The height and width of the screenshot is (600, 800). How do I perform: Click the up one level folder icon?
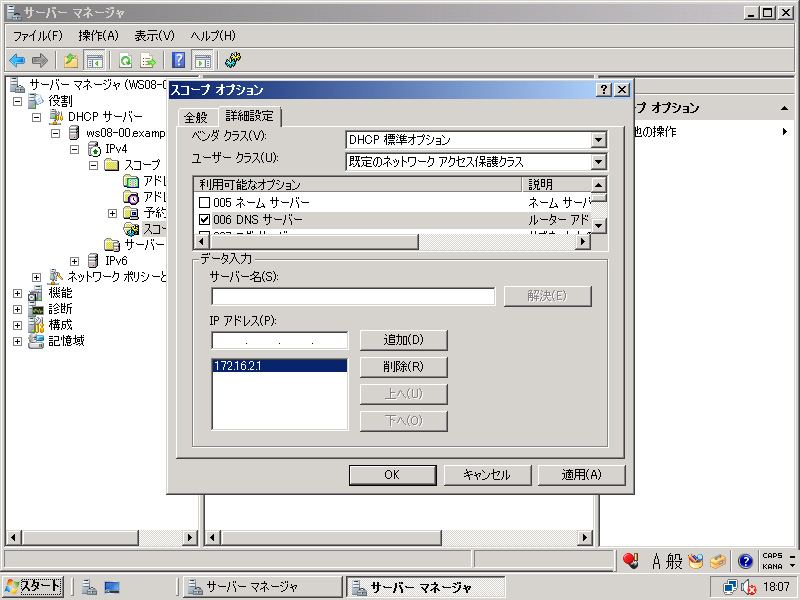tap(71, 60)
